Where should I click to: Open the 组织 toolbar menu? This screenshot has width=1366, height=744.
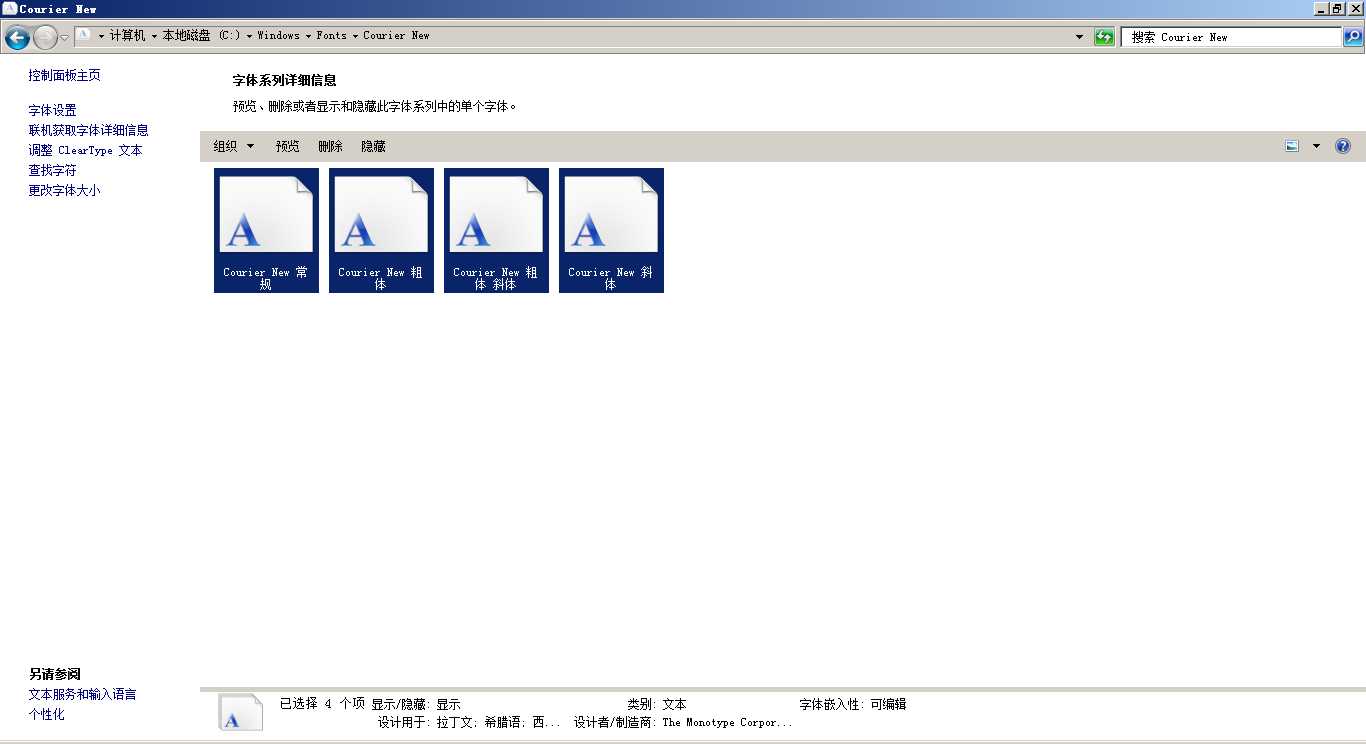233,146
